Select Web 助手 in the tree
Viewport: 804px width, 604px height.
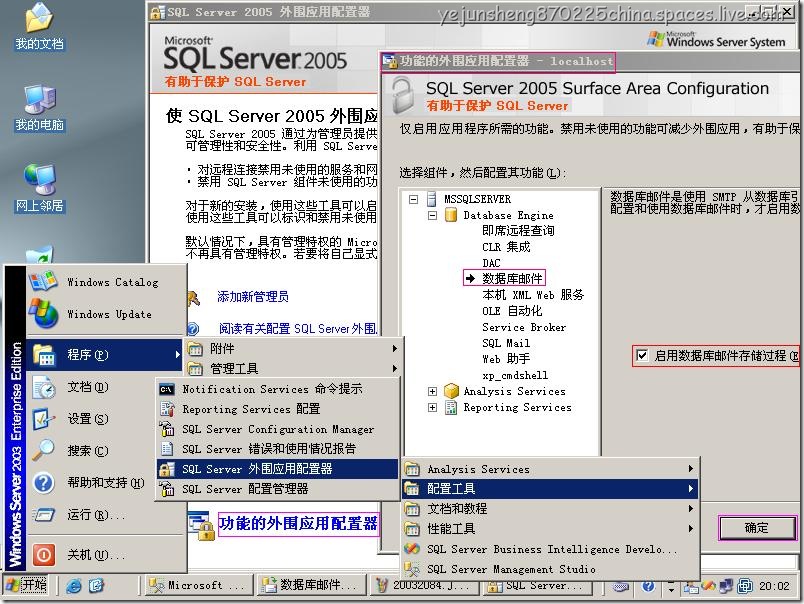tap(506, 359)
